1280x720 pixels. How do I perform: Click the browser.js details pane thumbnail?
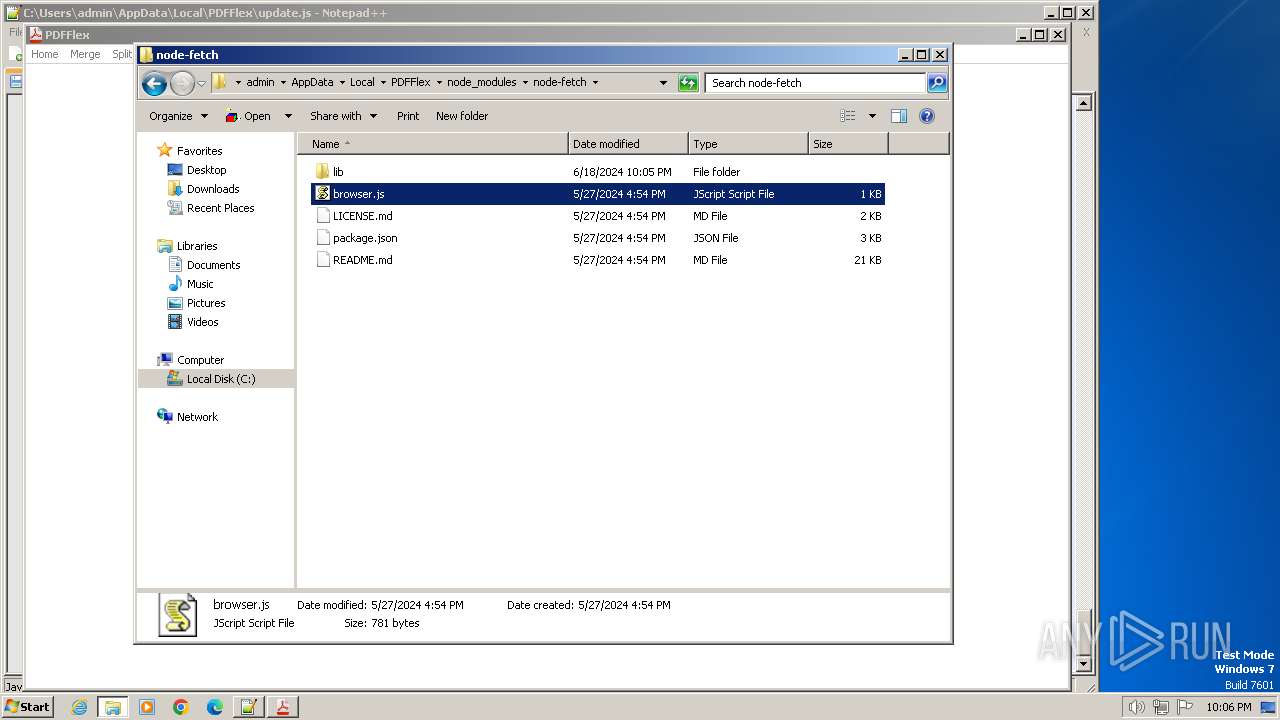[x=178, y=614]
